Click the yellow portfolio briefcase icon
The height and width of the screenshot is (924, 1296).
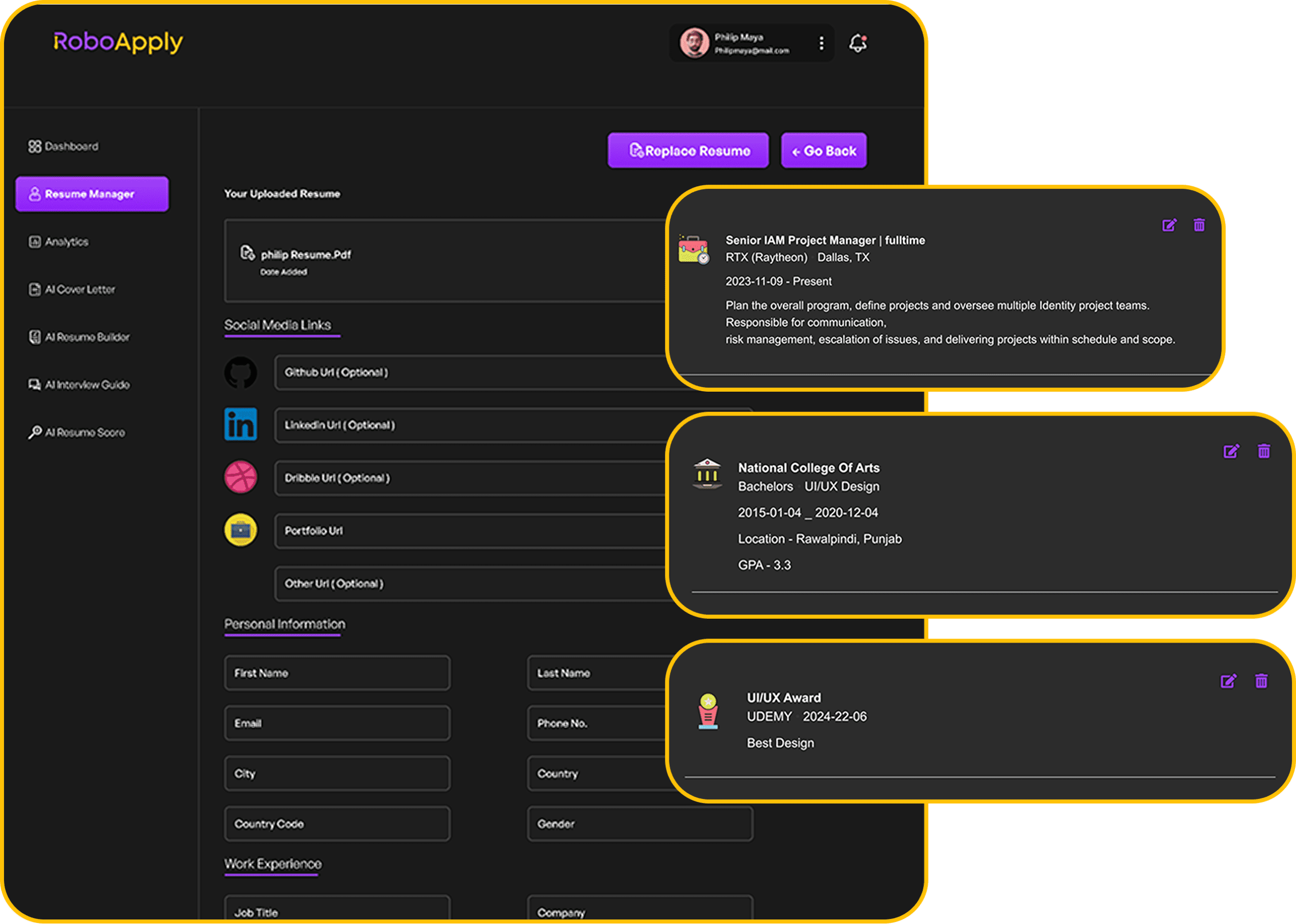coord(241,530)
